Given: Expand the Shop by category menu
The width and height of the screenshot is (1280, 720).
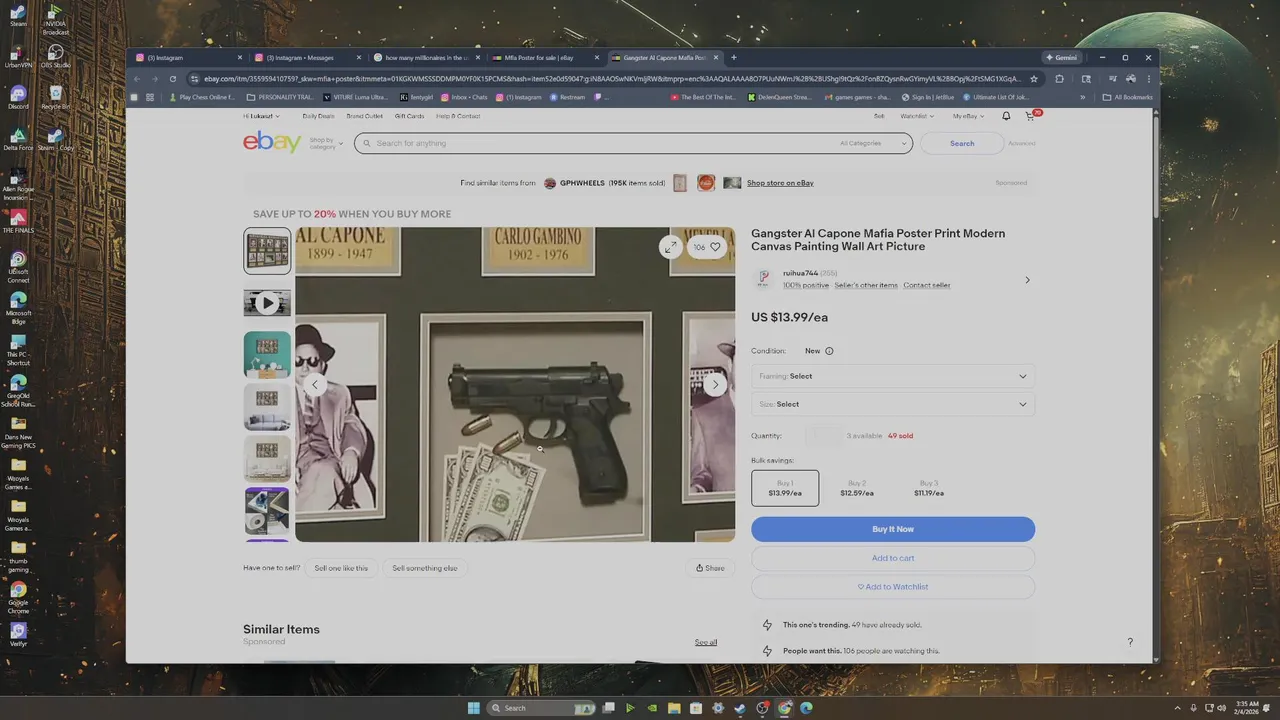Looking at the screenshot, I should (x=326, y=143).
